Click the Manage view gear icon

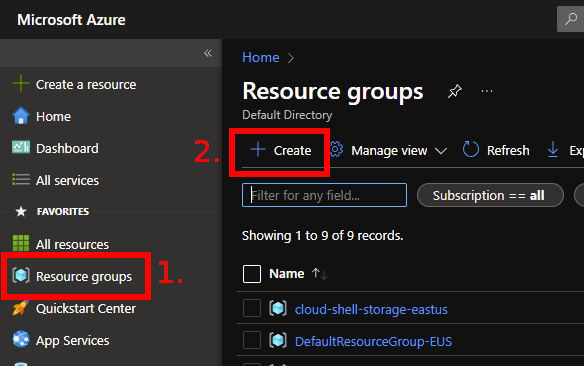[x=336, y=150]
